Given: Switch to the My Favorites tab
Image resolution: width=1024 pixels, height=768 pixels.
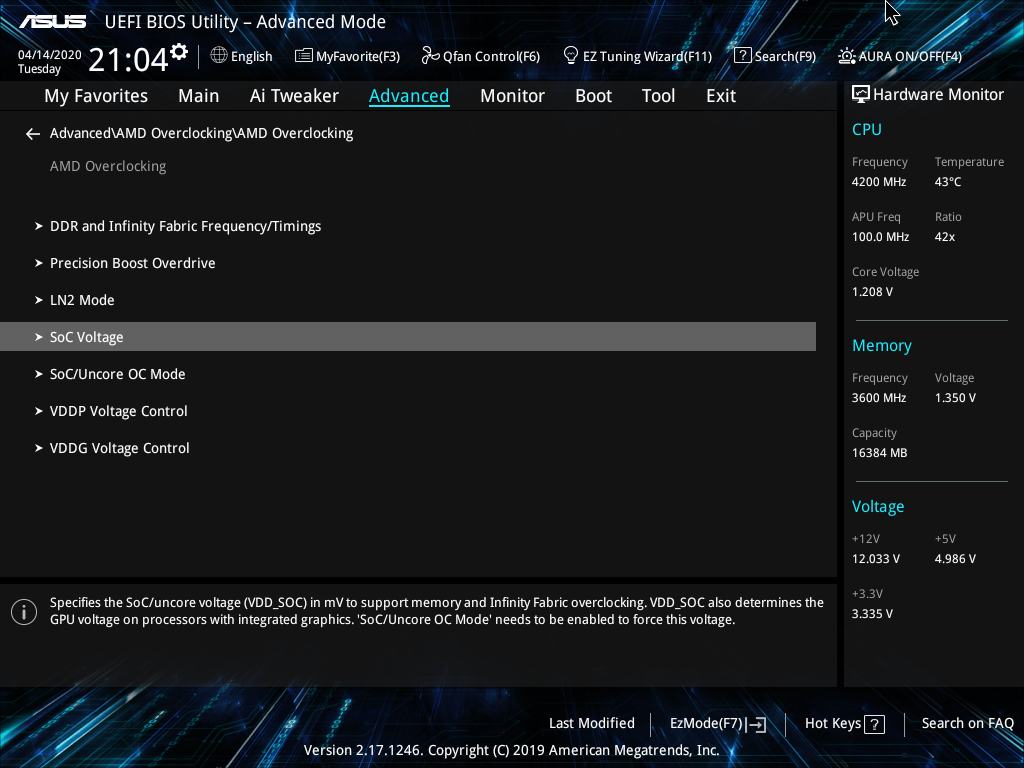Looking at the screenshot, I should tap(96, 96).
